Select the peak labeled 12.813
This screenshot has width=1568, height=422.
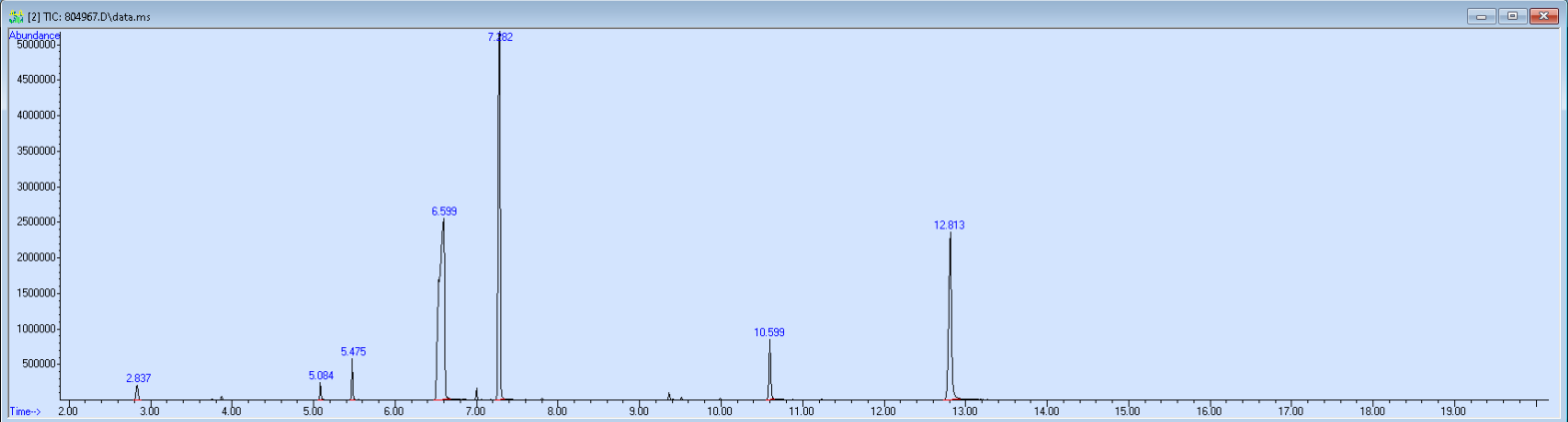(x=949, y=224)
